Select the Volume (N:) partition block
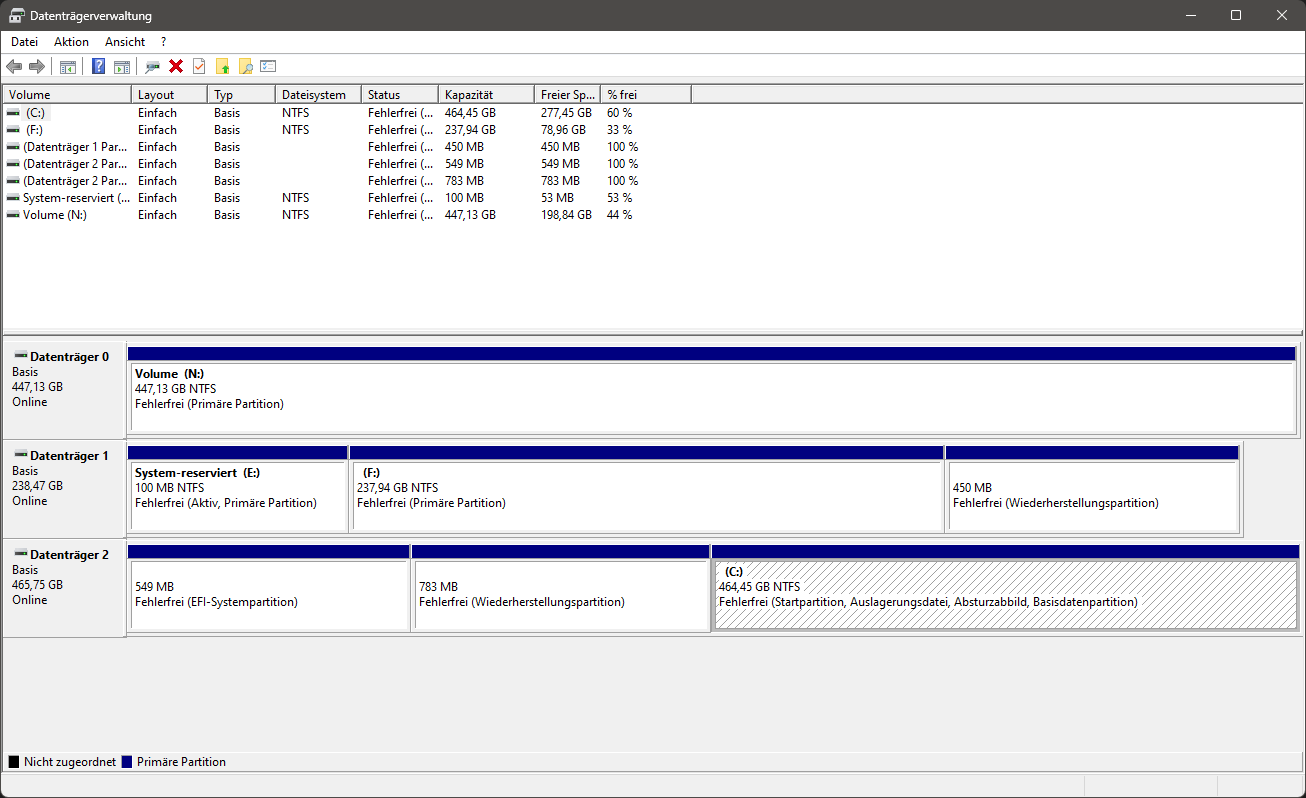The width and height of the screenshot is (1306, 798). pyautogui.click(x=712, y=390)
